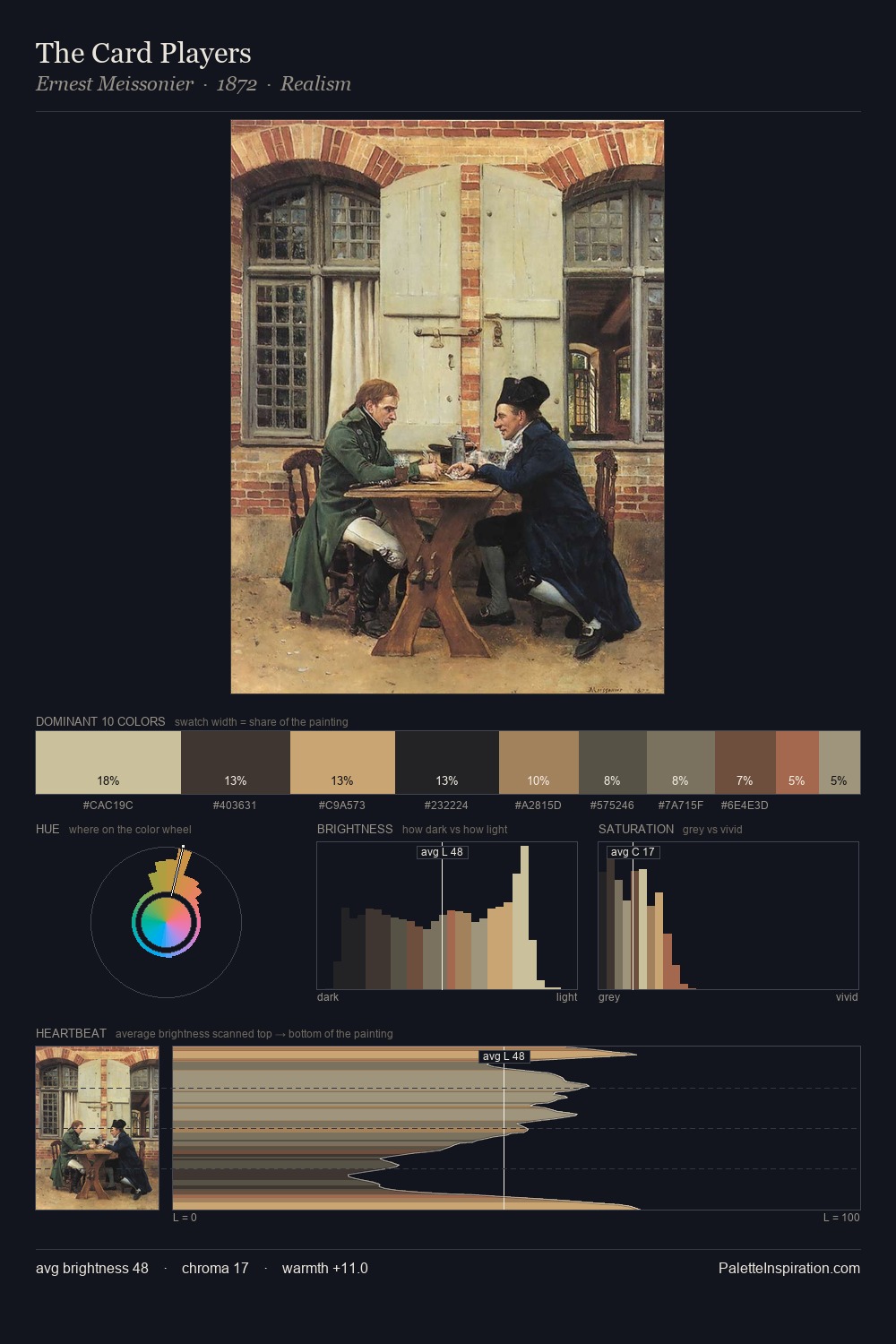This screenshot has height=1344, width=896.
Task: Choose the 10% swatch #A2815D
Action: [538, 762]
